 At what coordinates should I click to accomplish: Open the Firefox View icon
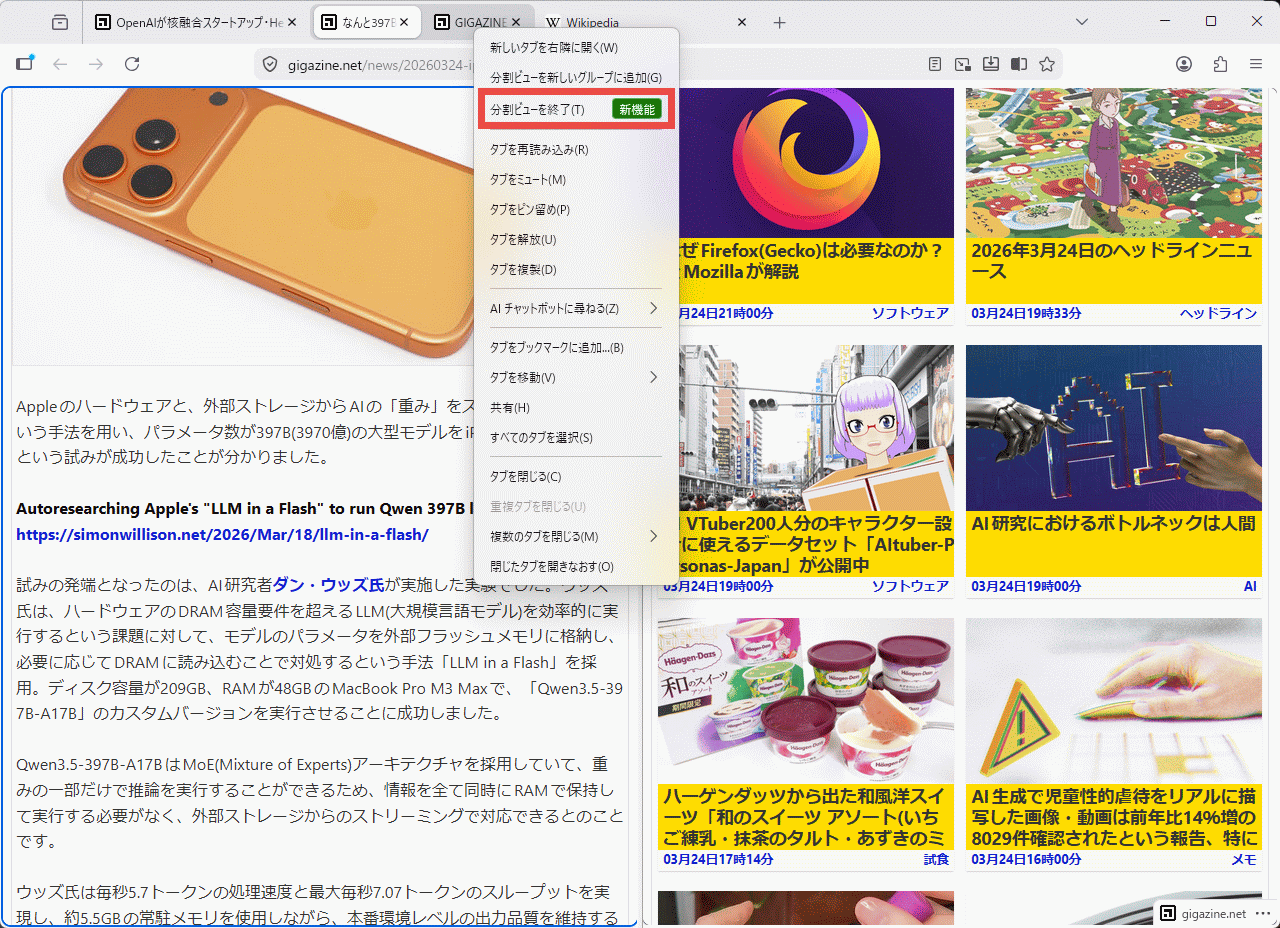click(60, 22)
